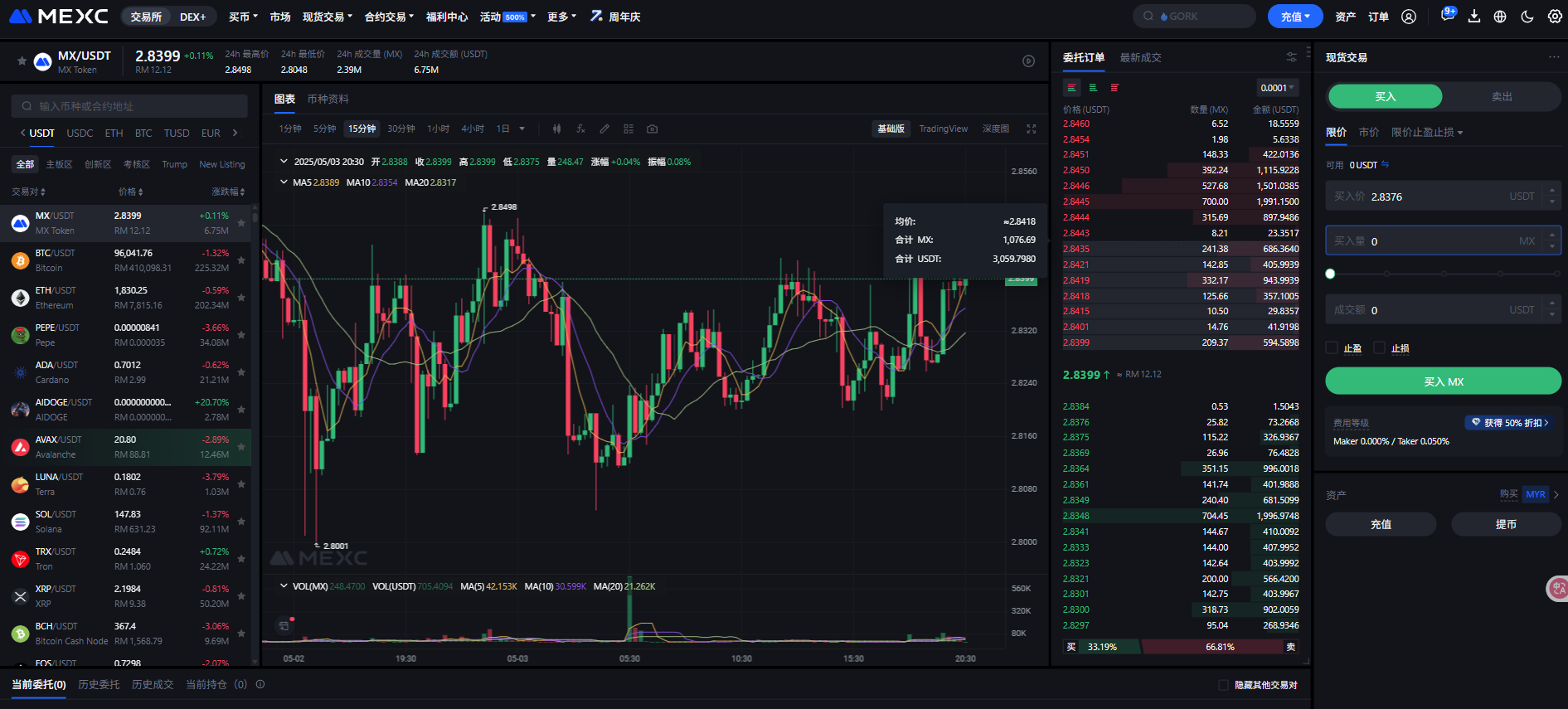Image resolution: width=1568 pixels, height=709 pixels.
Task: Select the 1小时 interval button
Action: (x=438, y=129)
